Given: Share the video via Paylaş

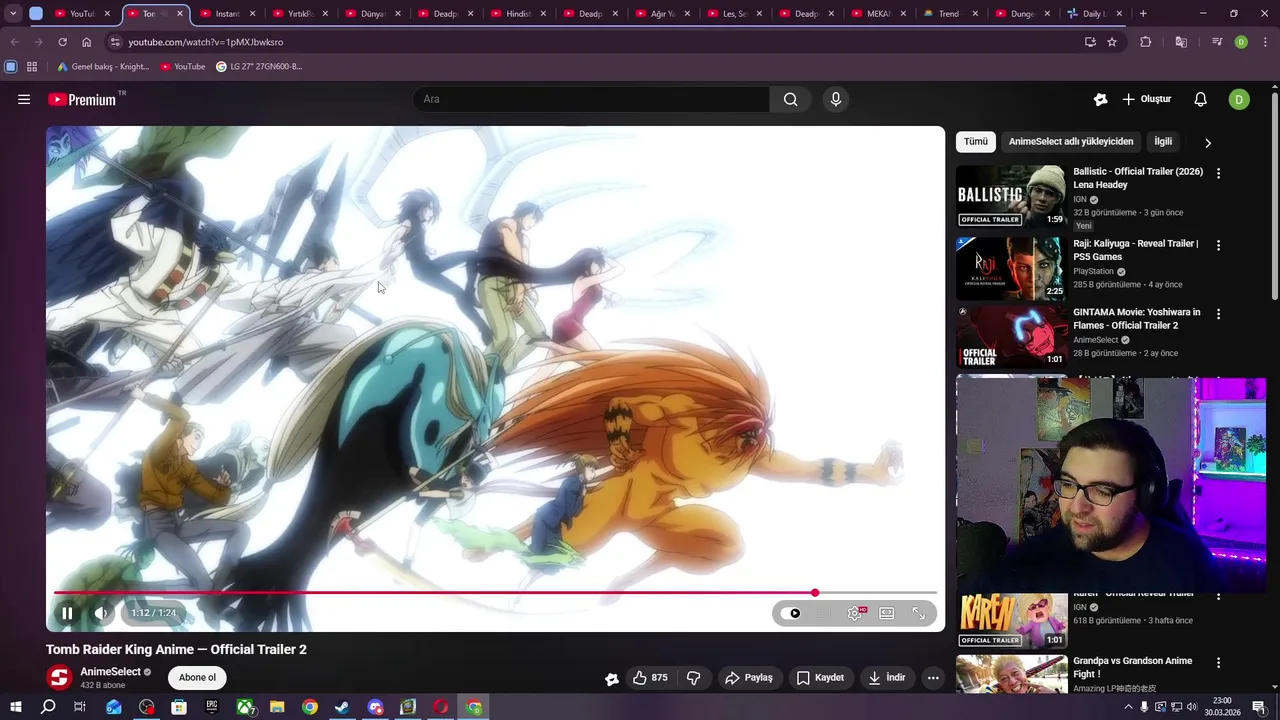Looking at the screenshot, I should [749, 678].
